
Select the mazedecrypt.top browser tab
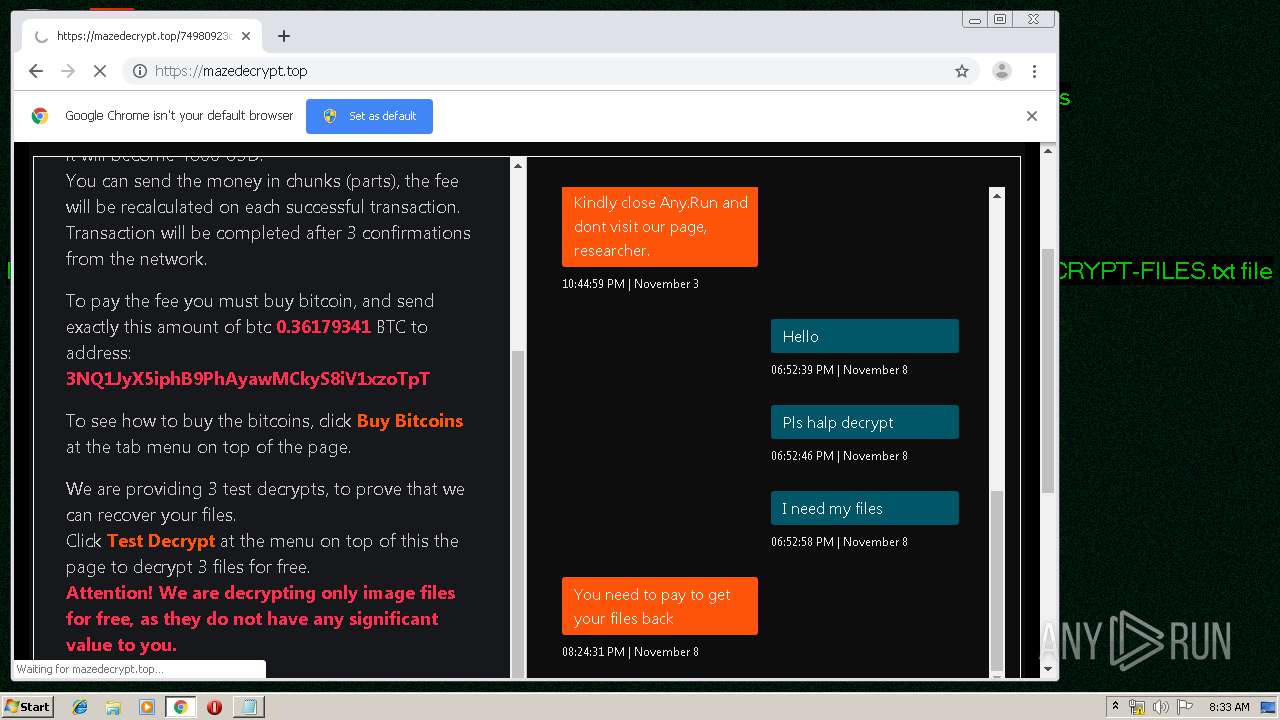142,36
